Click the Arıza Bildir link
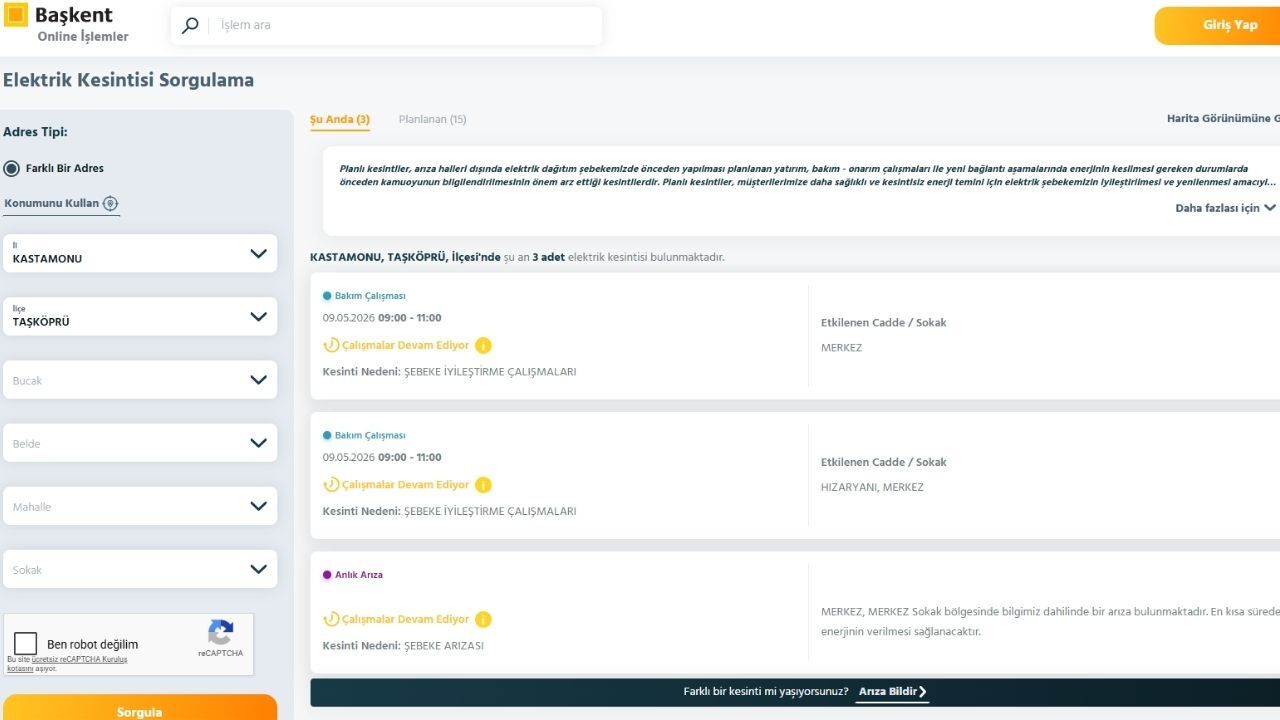 [x=892, y=691]
